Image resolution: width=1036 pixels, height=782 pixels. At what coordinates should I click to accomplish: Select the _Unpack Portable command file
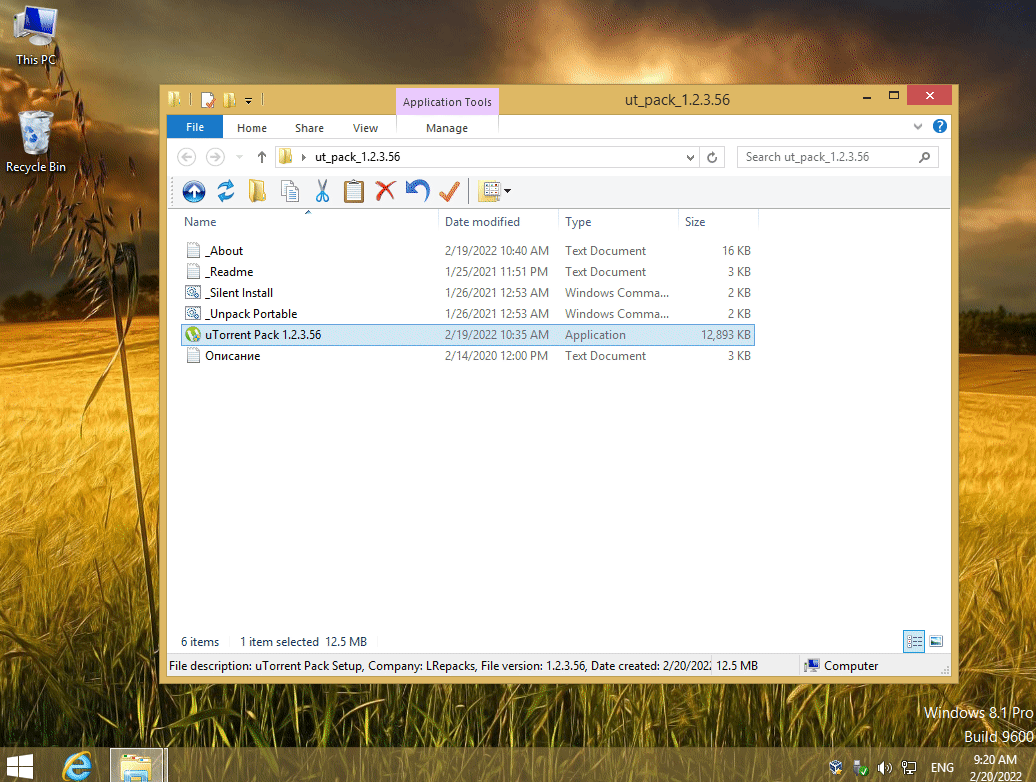[x=468, y=314]
